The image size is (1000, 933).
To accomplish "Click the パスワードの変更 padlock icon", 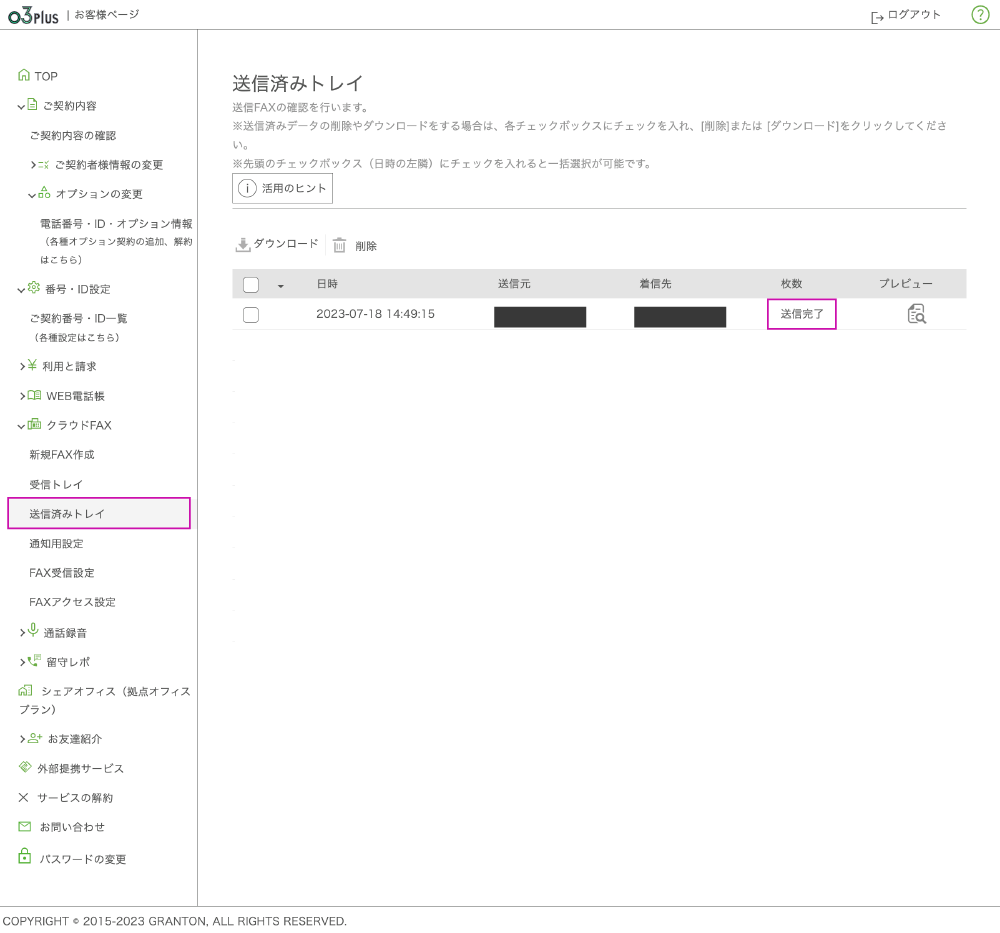I will (24, 856).
